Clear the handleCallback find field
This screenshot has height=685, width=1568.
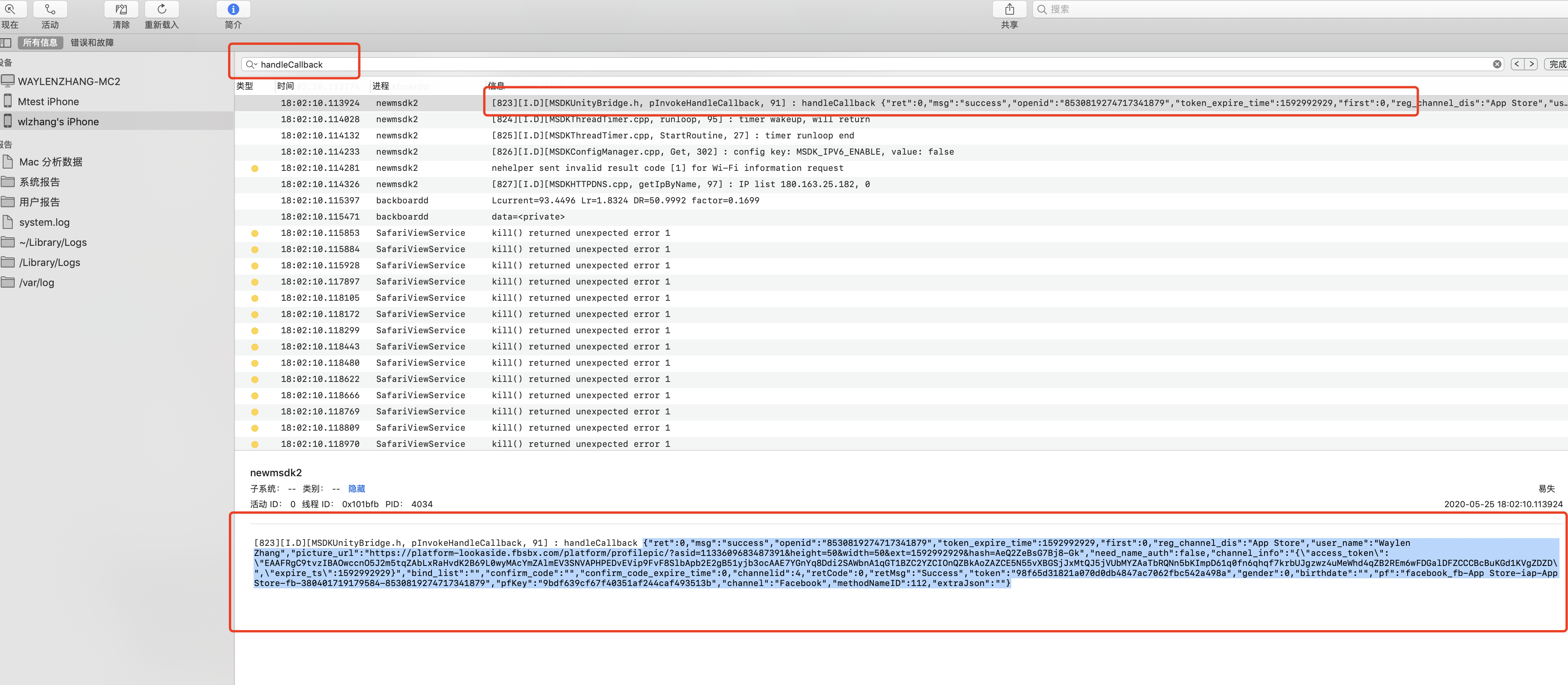point(1497,65)
